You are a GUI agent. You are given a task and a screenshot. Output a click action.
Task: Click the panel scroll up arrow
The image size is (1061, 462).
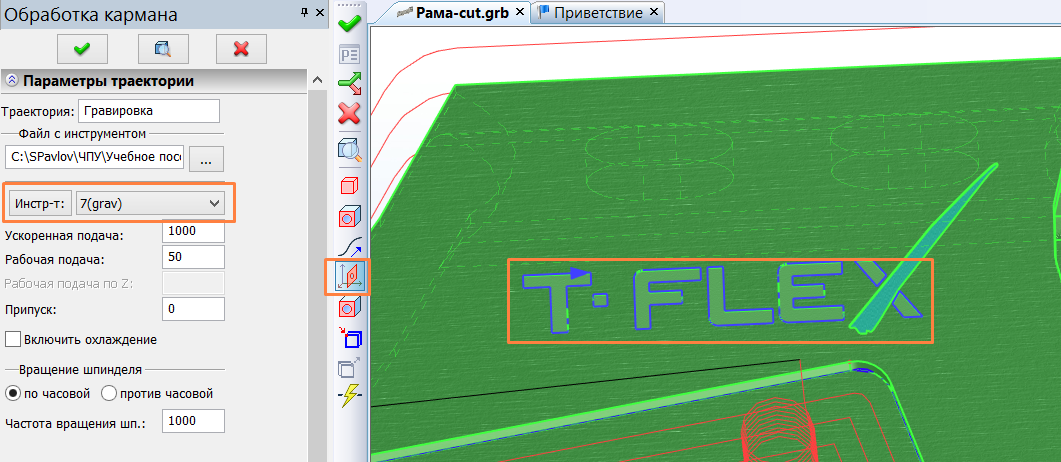(317, 80)
